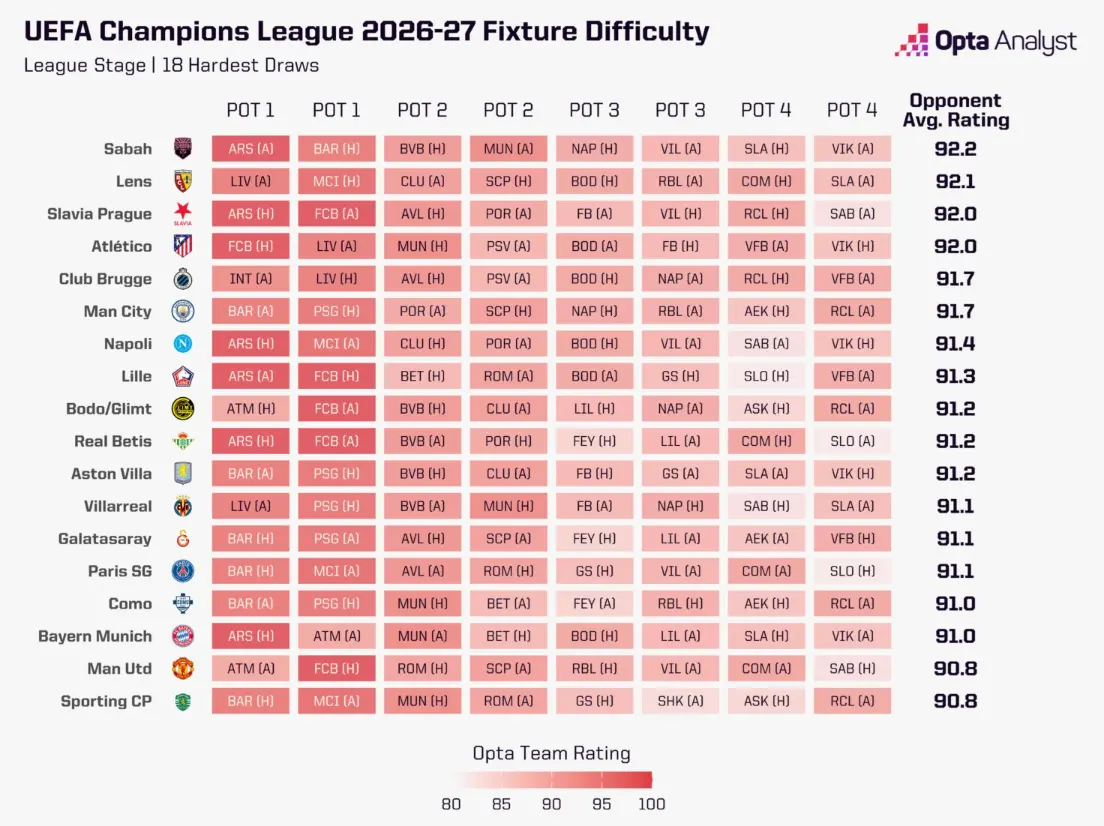The width and height of the screenshot is (1104, 826).
Task: Click the Villarreal team name label
Action: [118, 506]
